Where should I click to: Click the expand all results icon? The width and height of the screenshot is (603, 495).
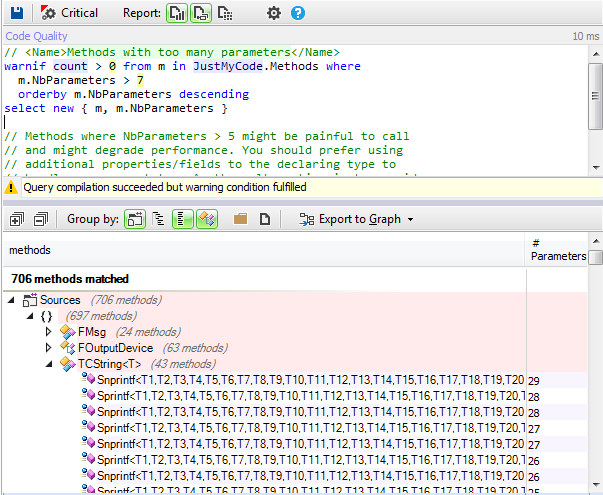pos(17,219)
